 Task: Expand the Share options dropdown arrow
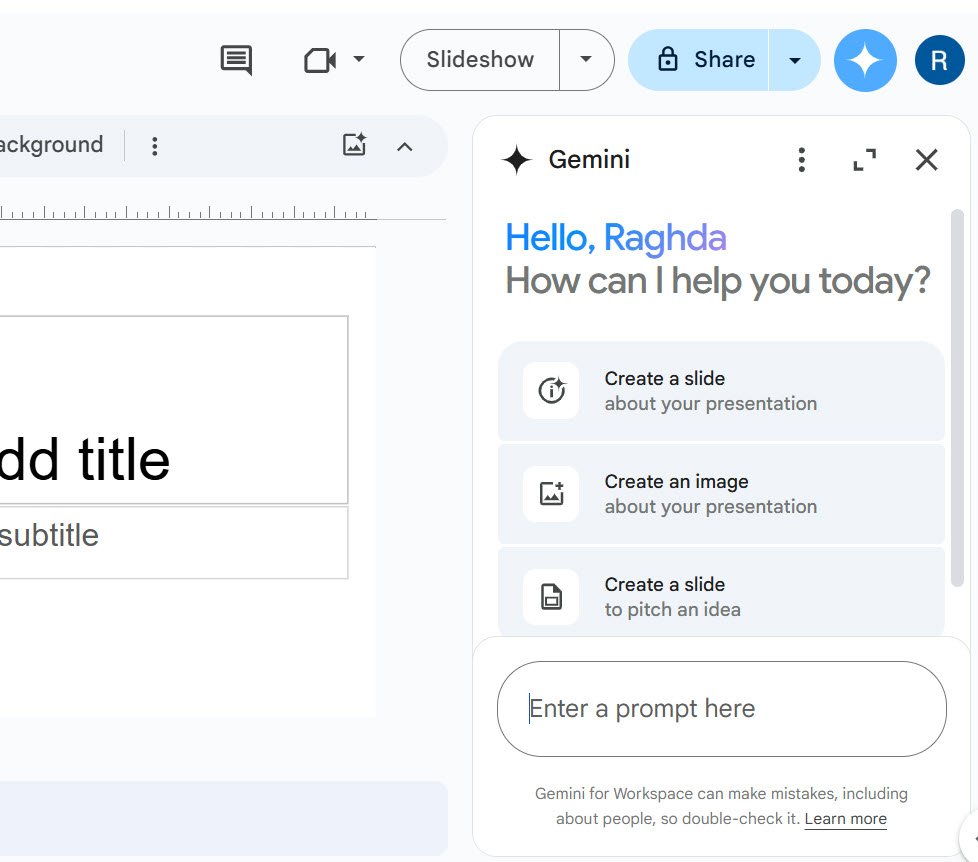(795, 60)
